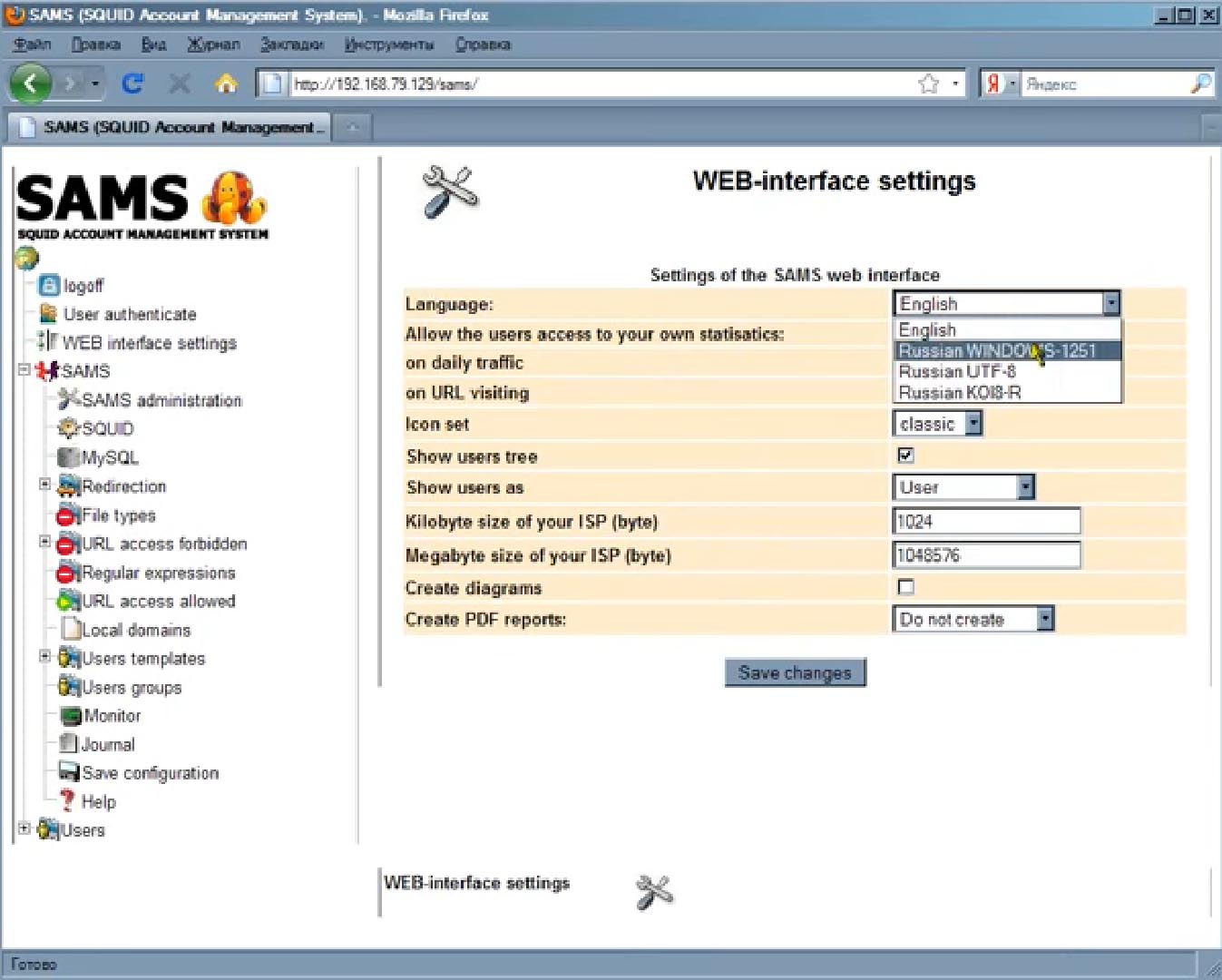The image size is (1222, 980).
Task: Click the File types icon
Action: [x=69, y=515]
